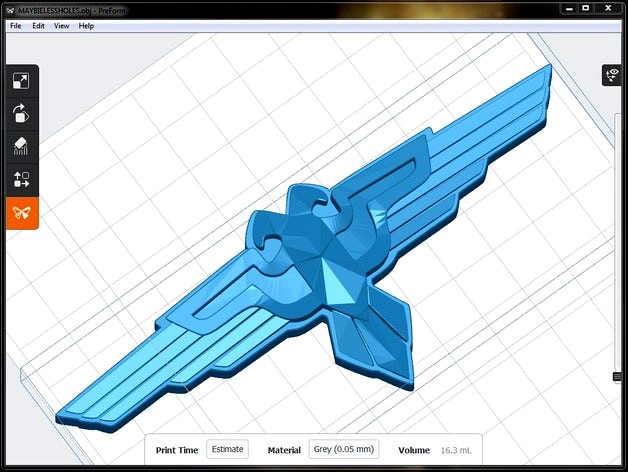Image resolution: width=628 pixels, height=472 pixels.
Task: Click the Estimate print time button
Action: click(x=227, y=449)
